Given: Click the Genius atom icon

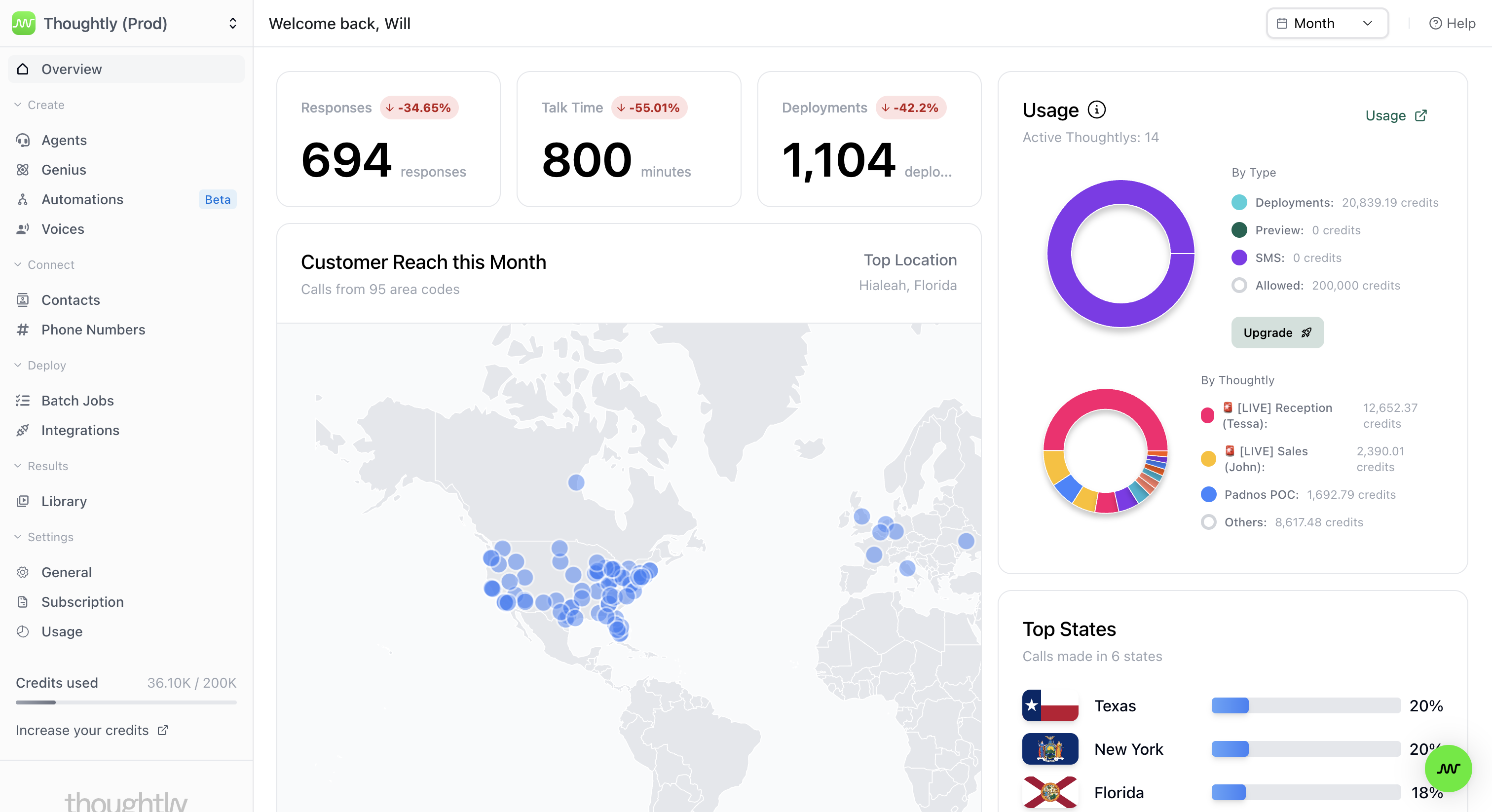Looking at the screenshot, I should tap(23, 170).
